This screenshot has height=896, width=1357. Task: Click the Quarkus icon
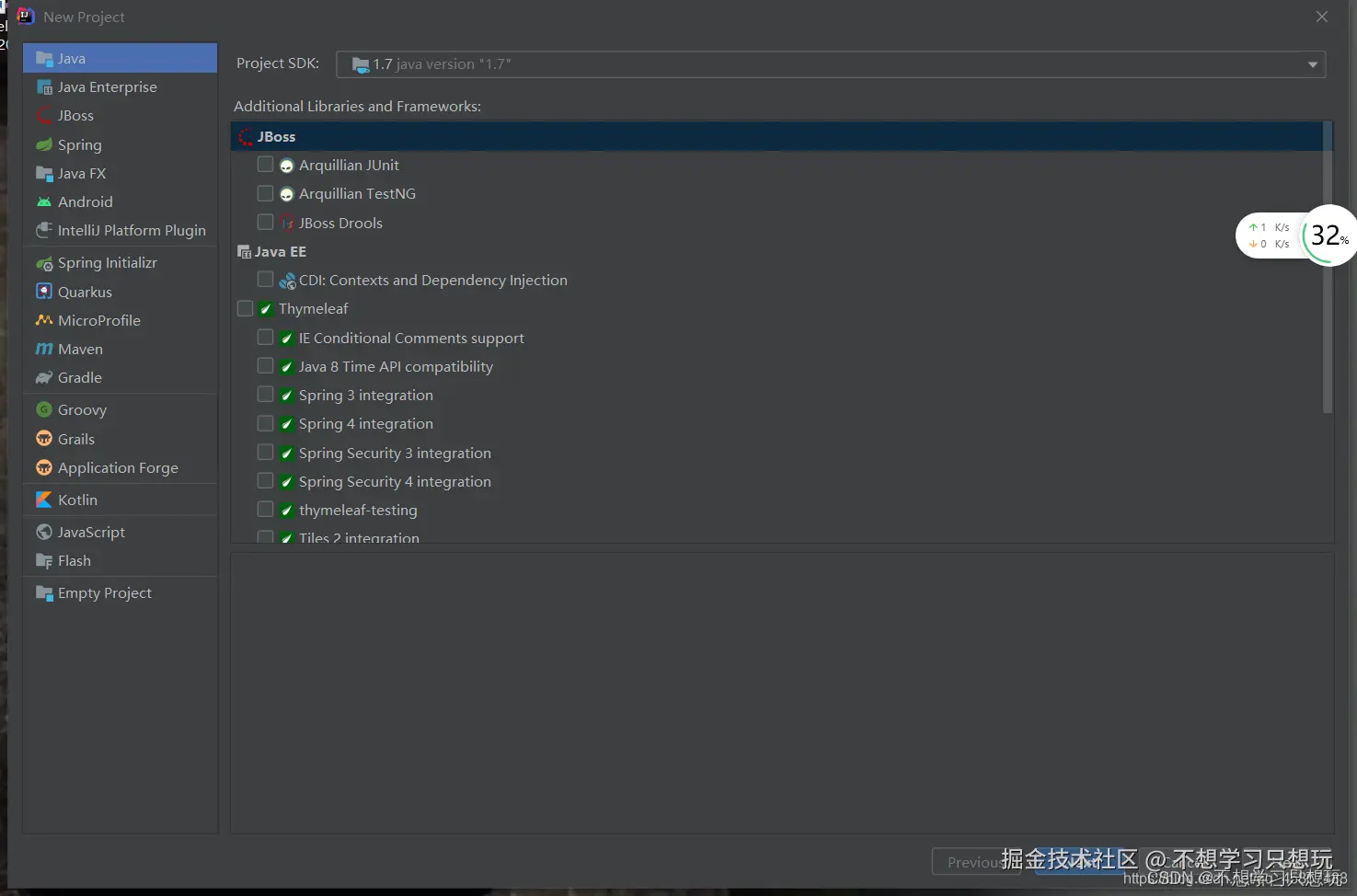44,292
